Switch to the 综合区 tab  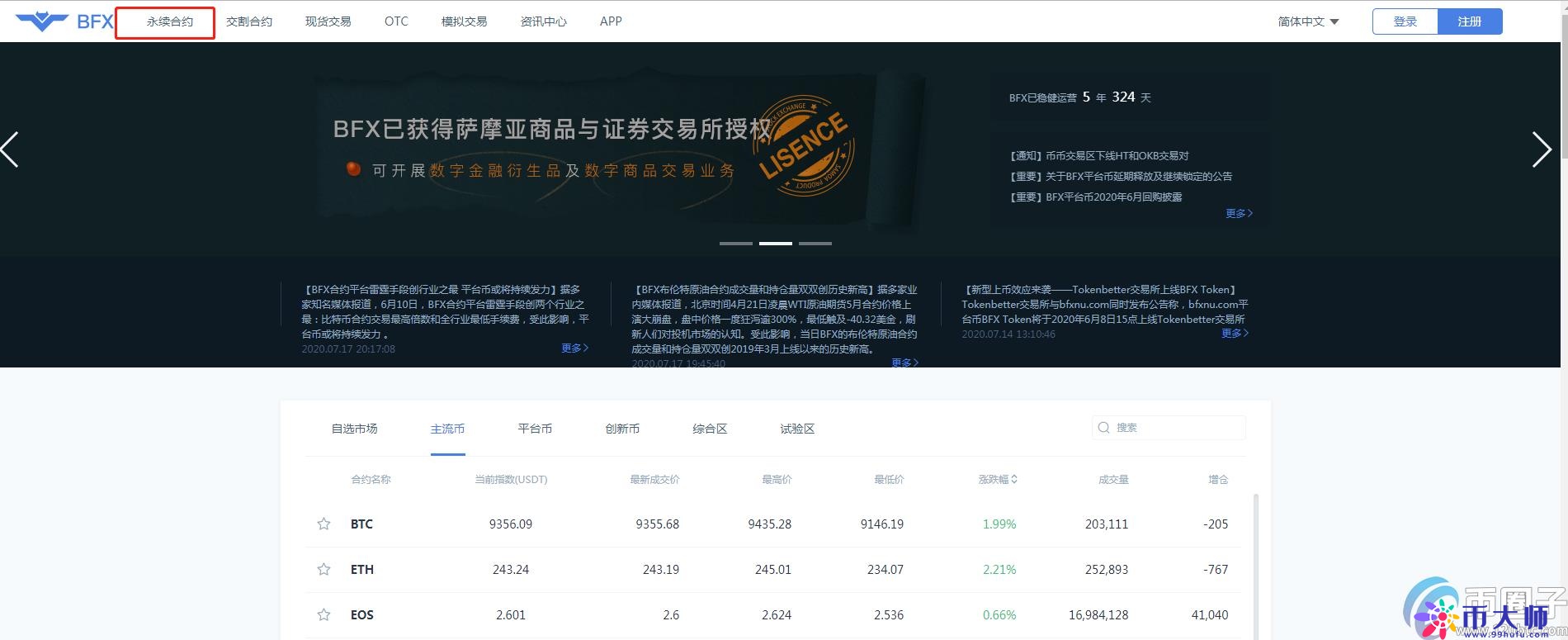point(710,429)
